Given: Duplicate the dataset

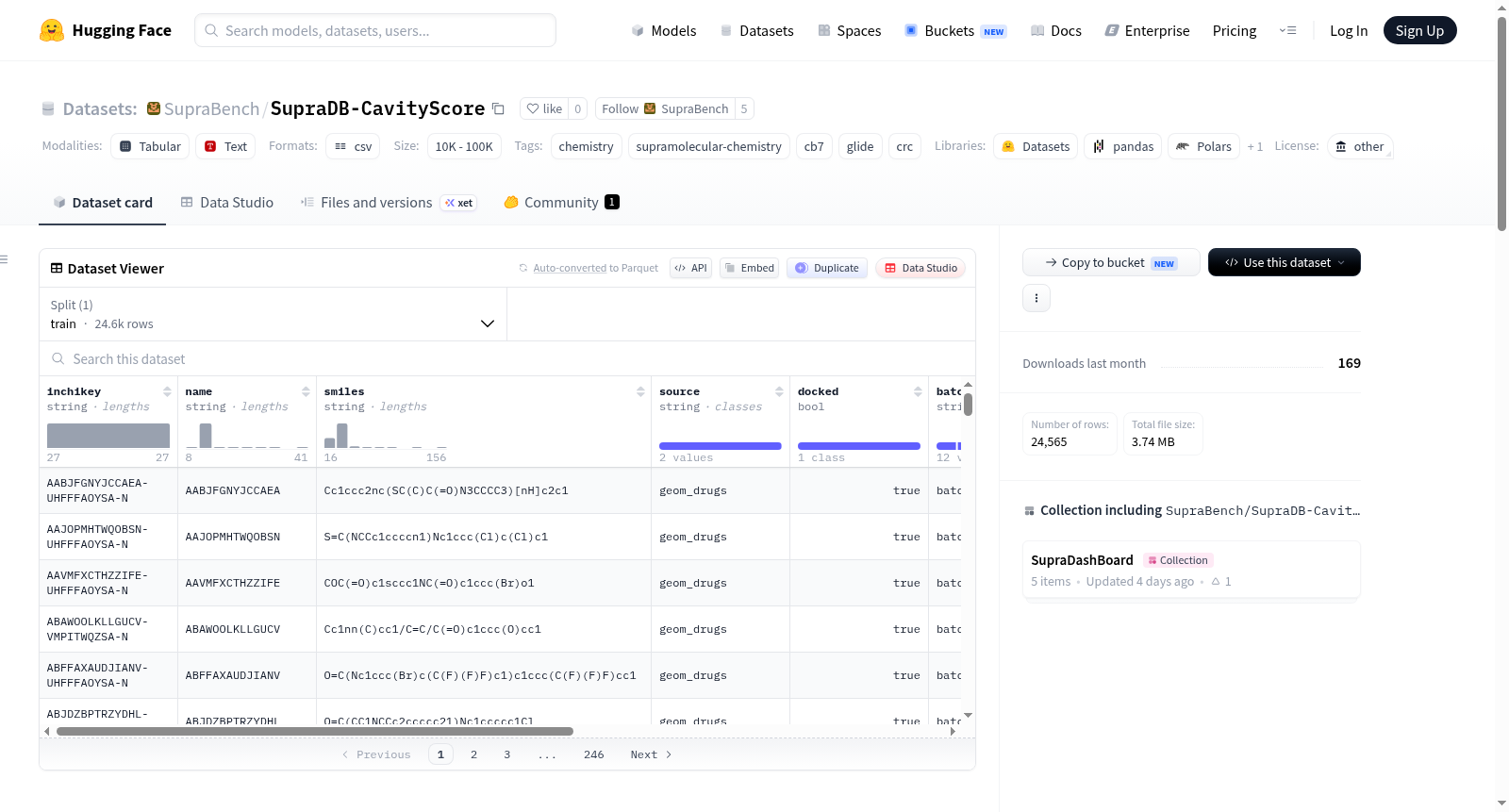Looking at the screenshot, I should click(x=827, y=268).
